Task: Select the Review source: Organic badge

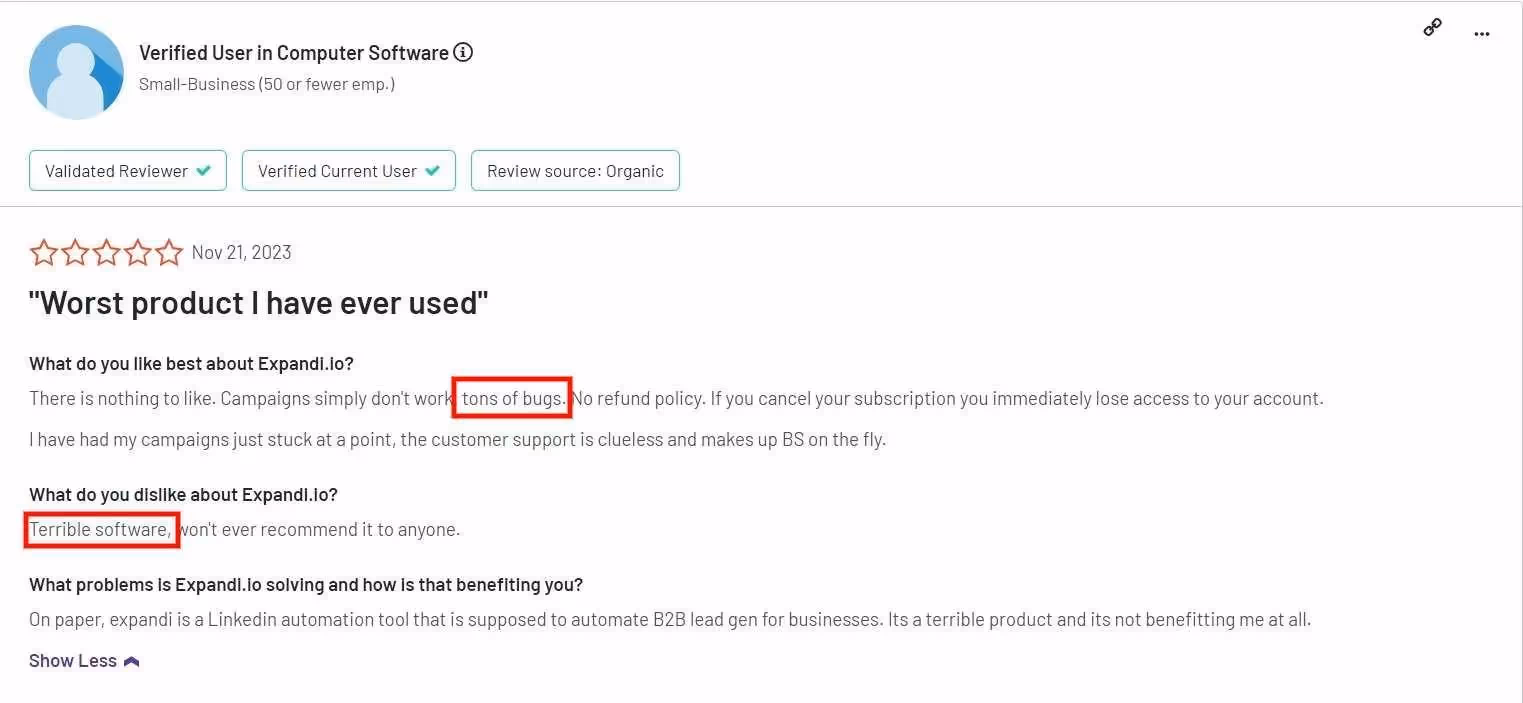Action: (575, 170)
